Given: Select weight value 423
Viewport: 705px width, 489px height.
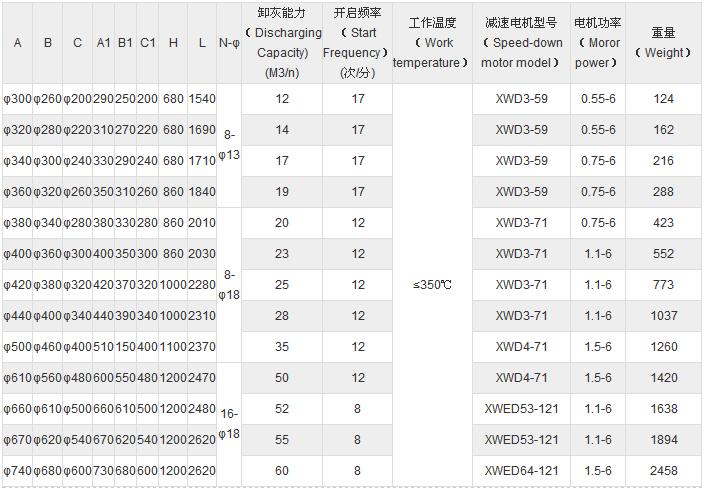Looking at the screenshot, I should 664,223.
